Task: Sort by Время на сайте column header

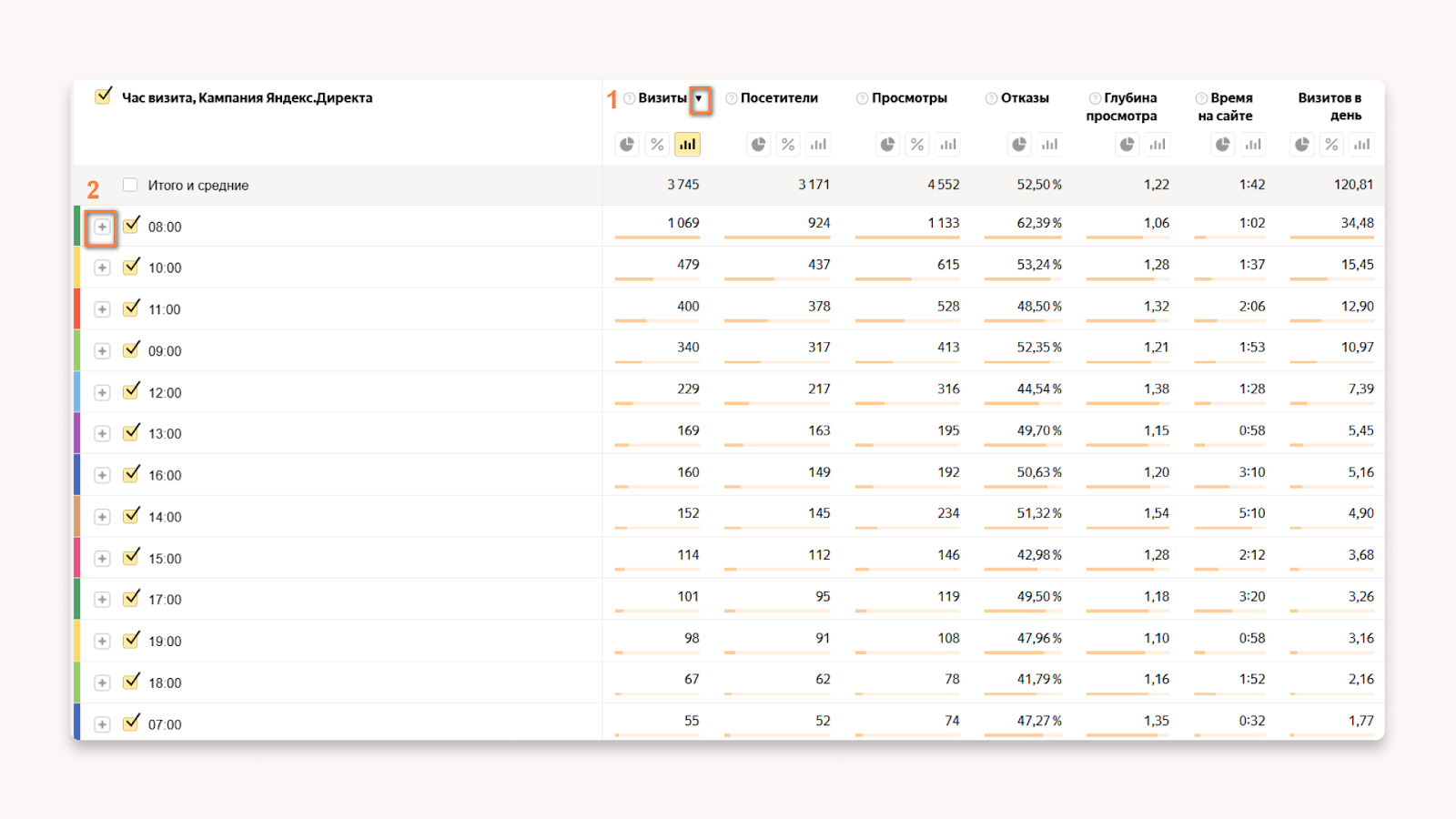Action: point(1226,106)
